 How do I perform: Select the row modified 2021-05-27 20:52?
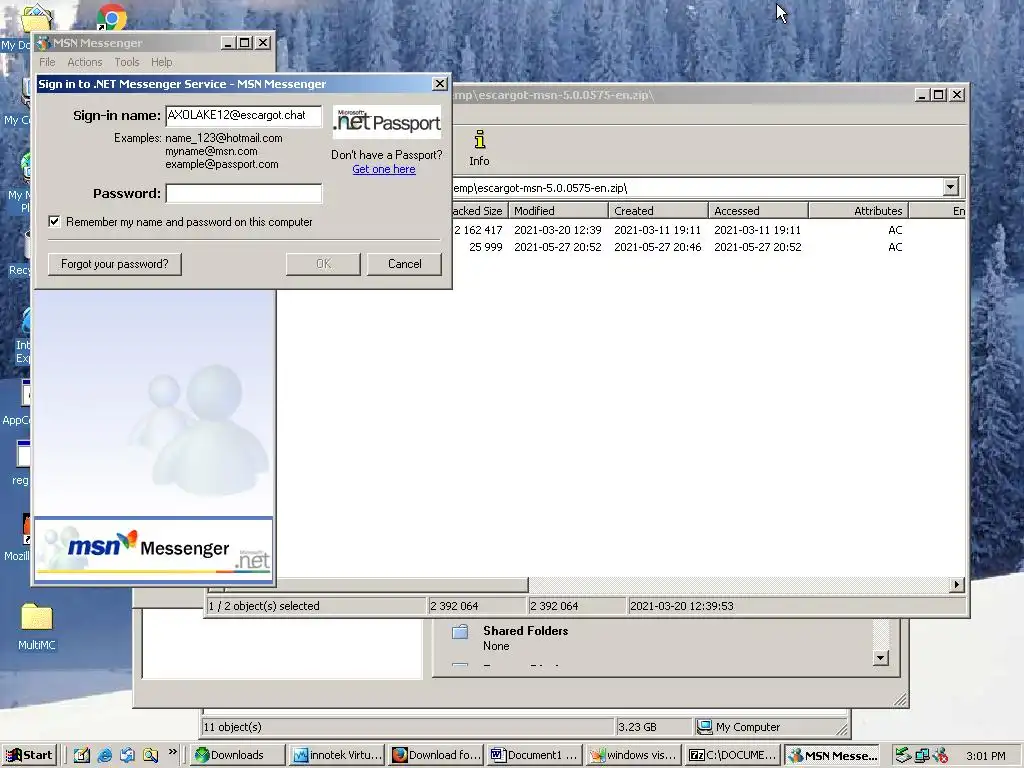point(709,247)
